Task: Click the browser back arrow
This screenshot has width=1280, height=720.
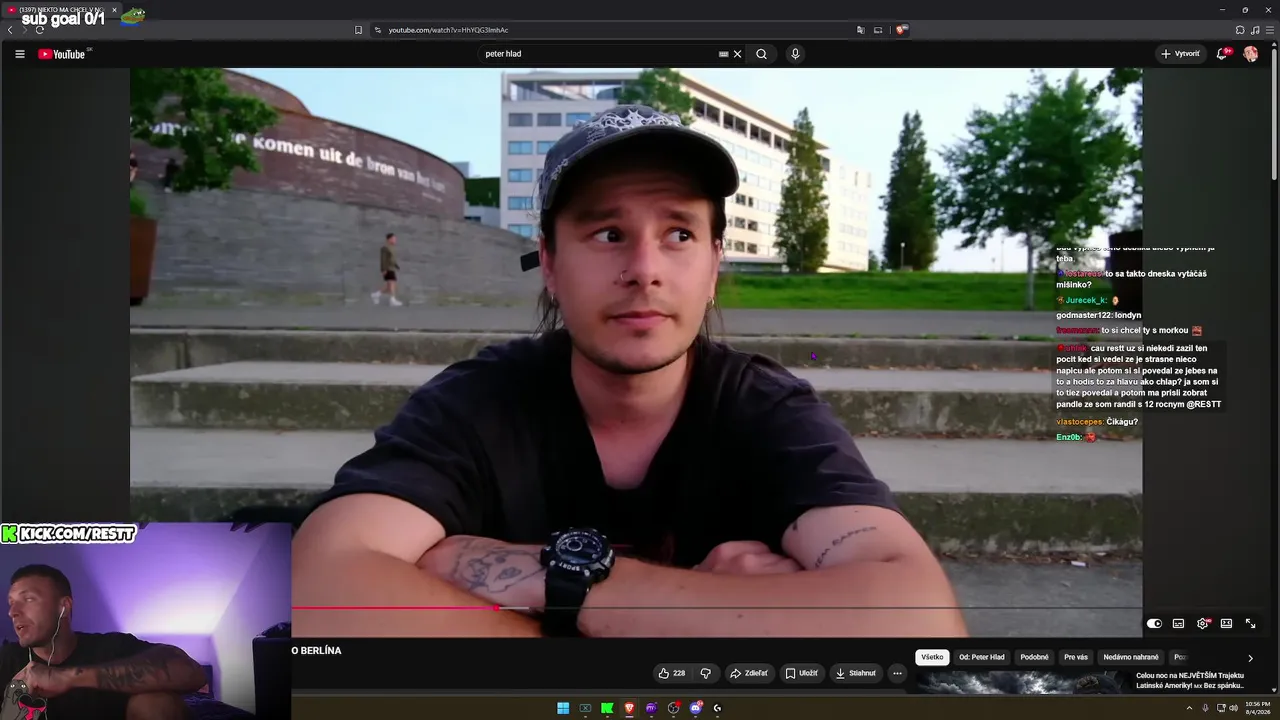Action: click(10, 30)
